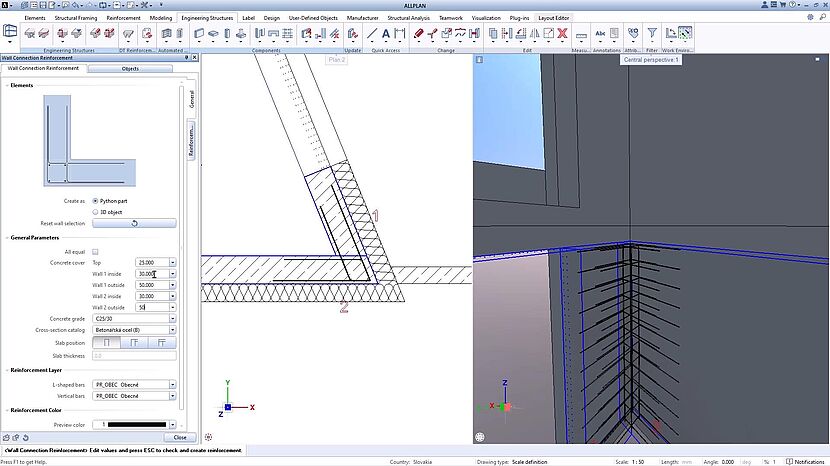Click the Plug-ins ribbon tab

point(519,18)
